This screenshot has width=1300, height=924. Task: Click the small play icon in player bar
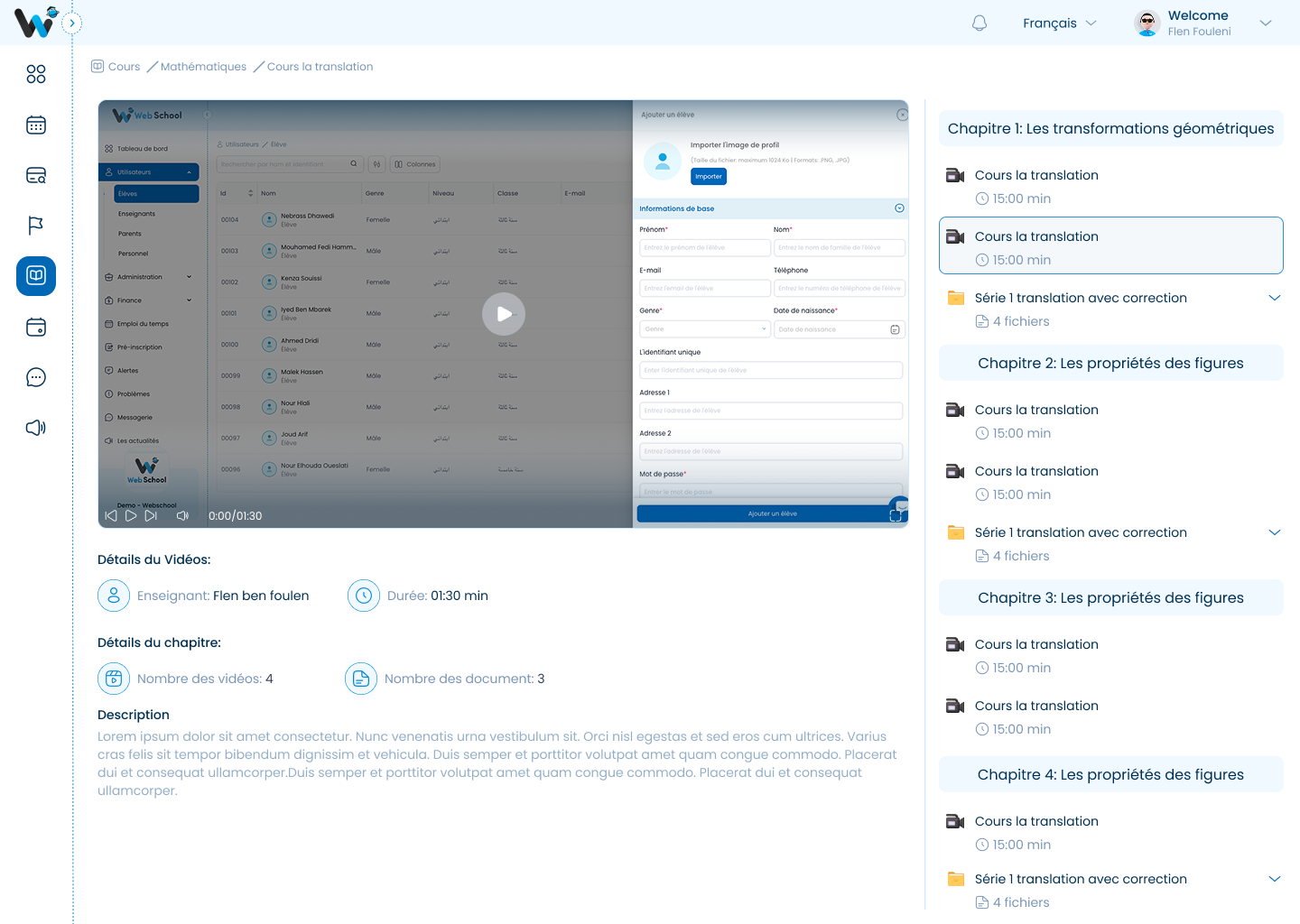point(131,516)
